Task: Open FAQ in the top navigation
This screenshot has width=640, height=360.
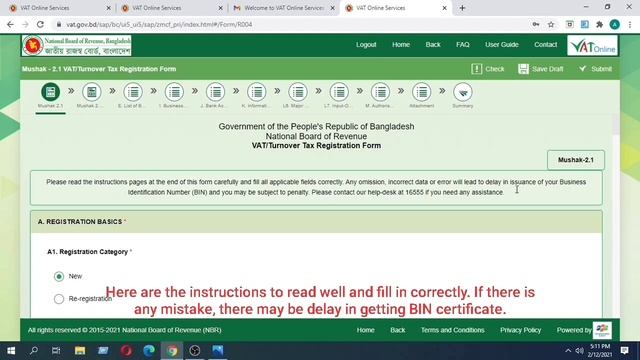Action: 463,44
